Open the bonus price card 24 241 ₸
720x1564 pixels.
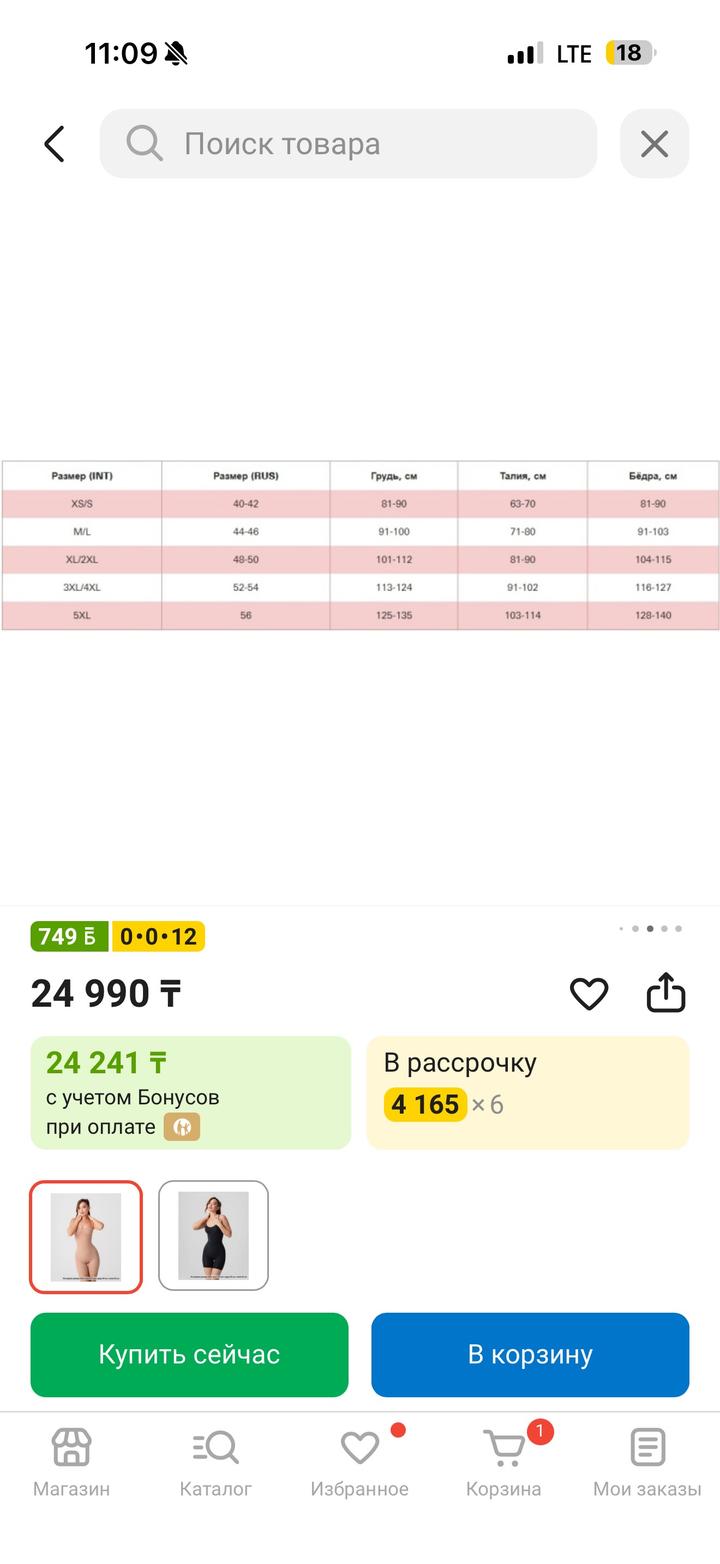tap(190, 1092)
